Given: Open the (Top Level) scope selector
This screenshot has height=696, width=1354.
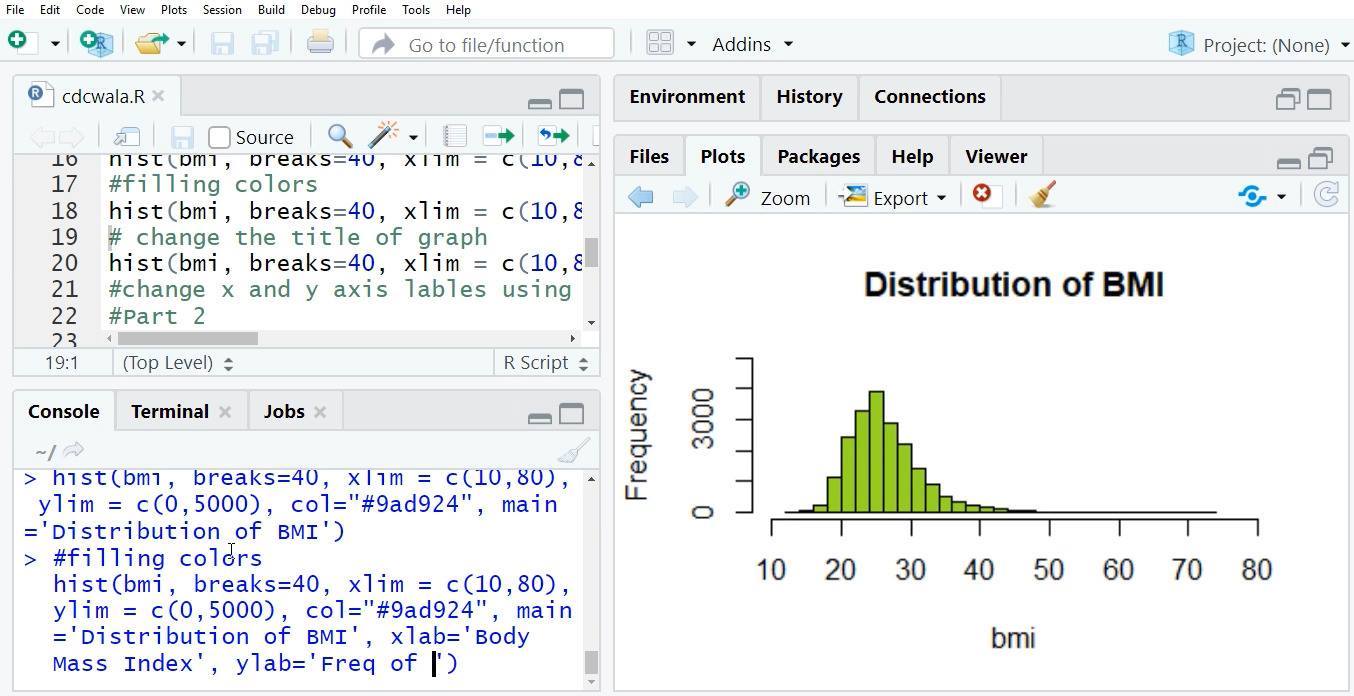Looking at the screenshot, I should pyautogui.click(x=177, y=362).
